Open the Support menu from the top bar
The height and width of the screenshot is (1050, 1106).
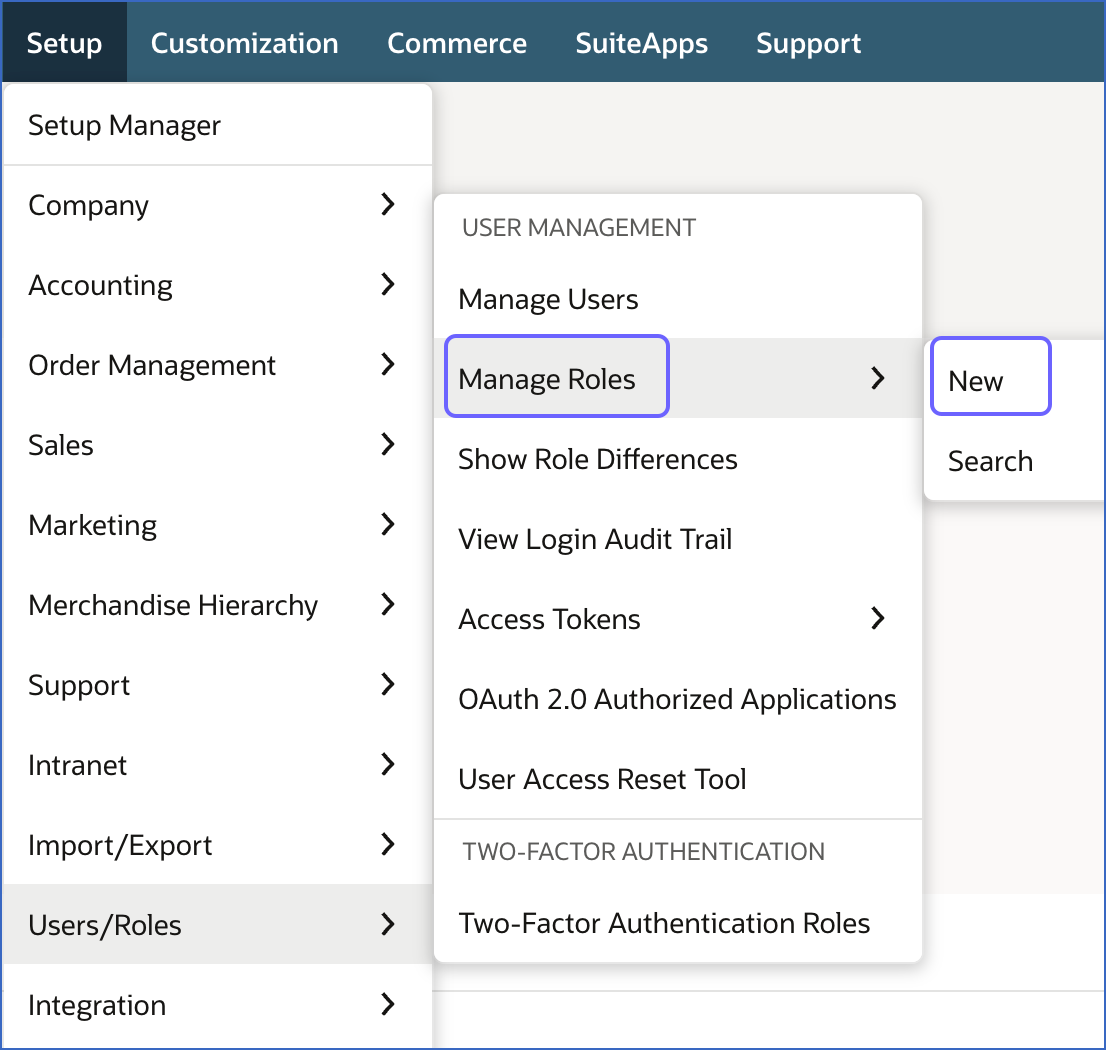808,42
